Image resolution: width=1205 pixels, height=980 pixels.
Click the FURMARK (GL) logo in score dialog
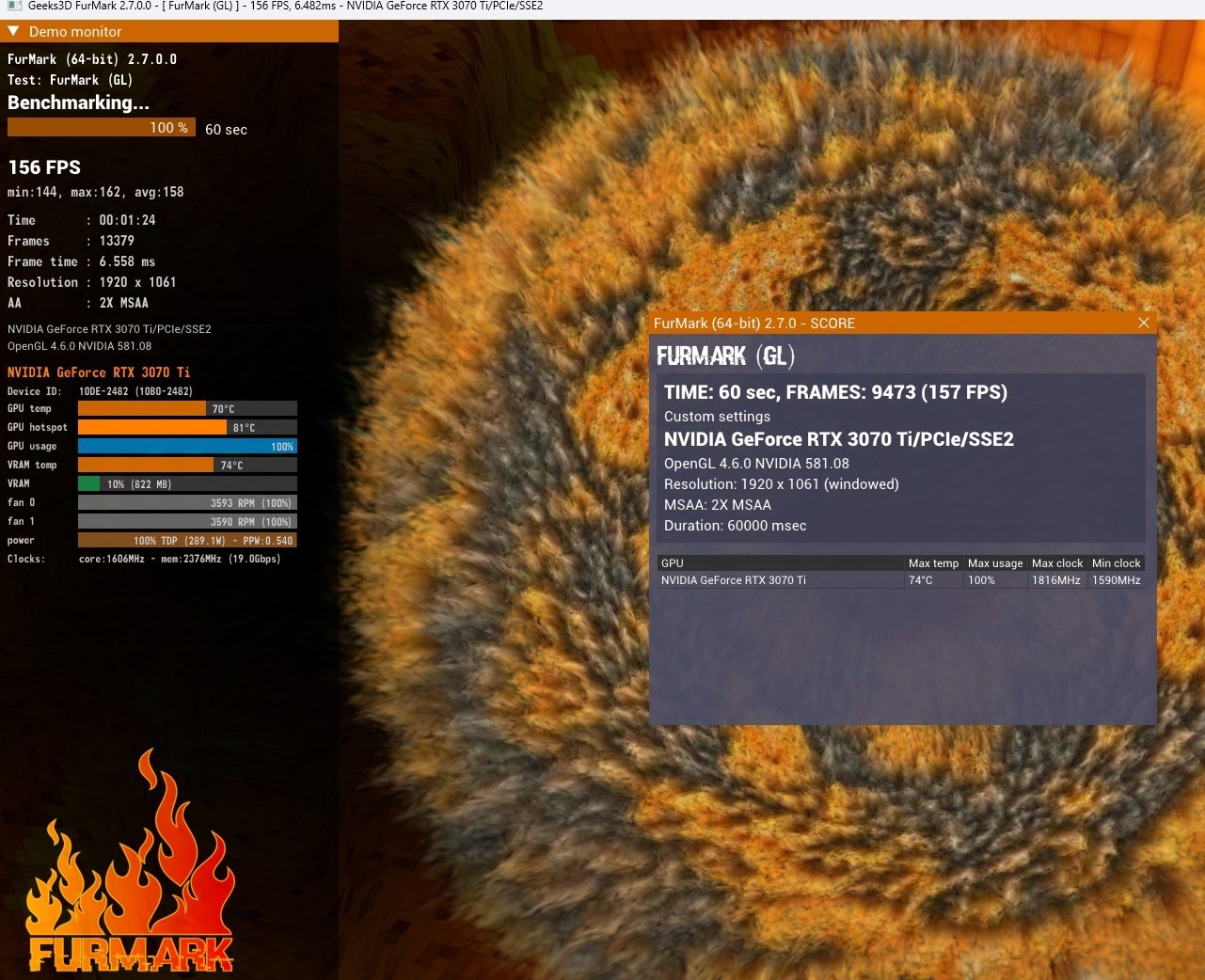725,356
